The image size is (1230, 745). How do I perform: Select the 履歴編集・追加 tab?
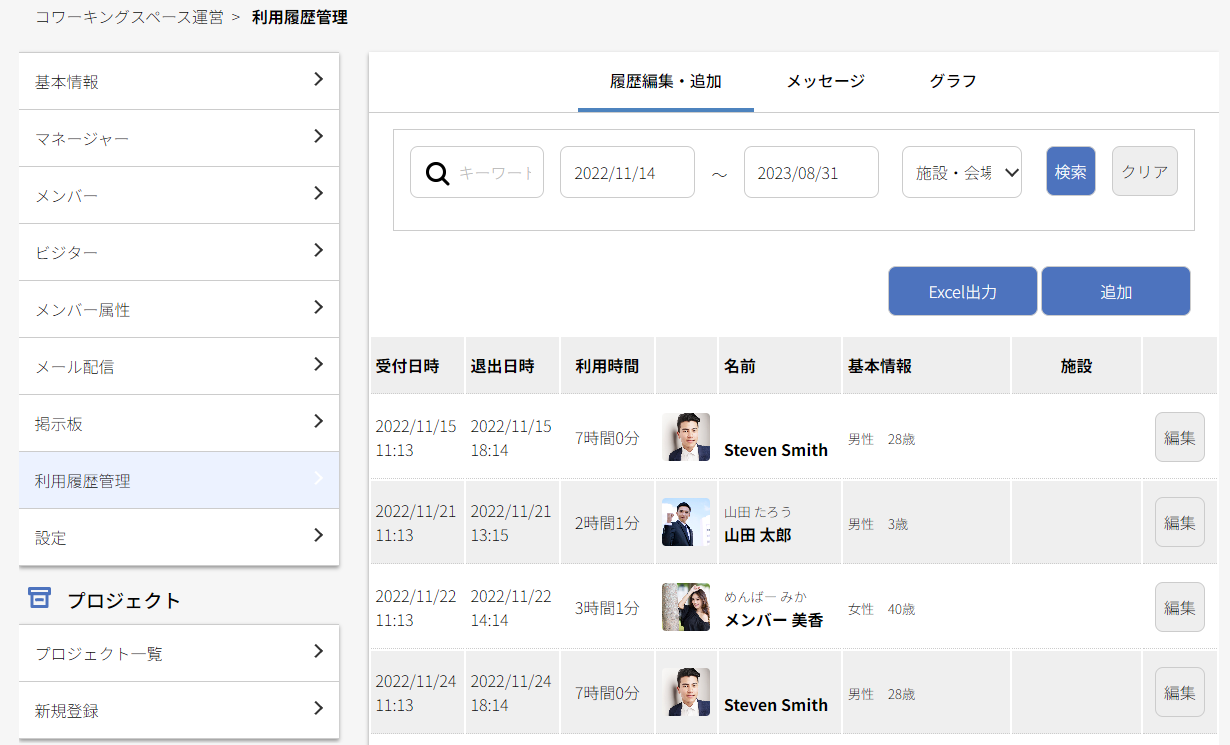click(665, 81)
